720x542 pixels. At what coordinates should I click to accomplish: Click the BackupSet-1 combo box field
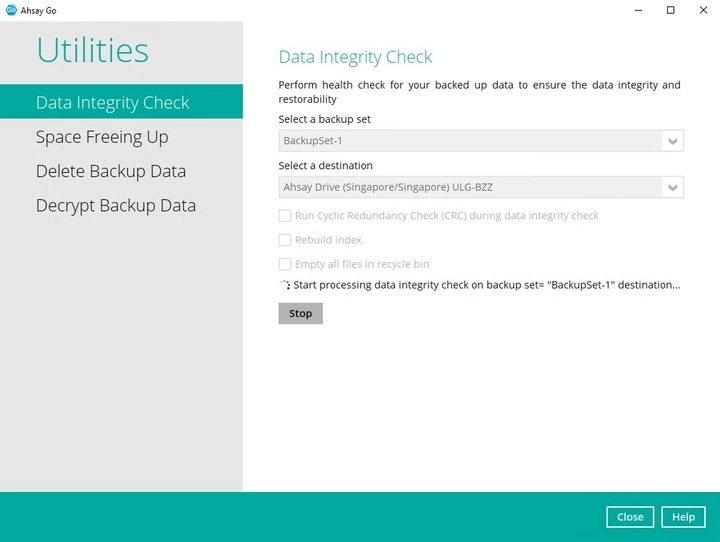(x=481, y=141)
